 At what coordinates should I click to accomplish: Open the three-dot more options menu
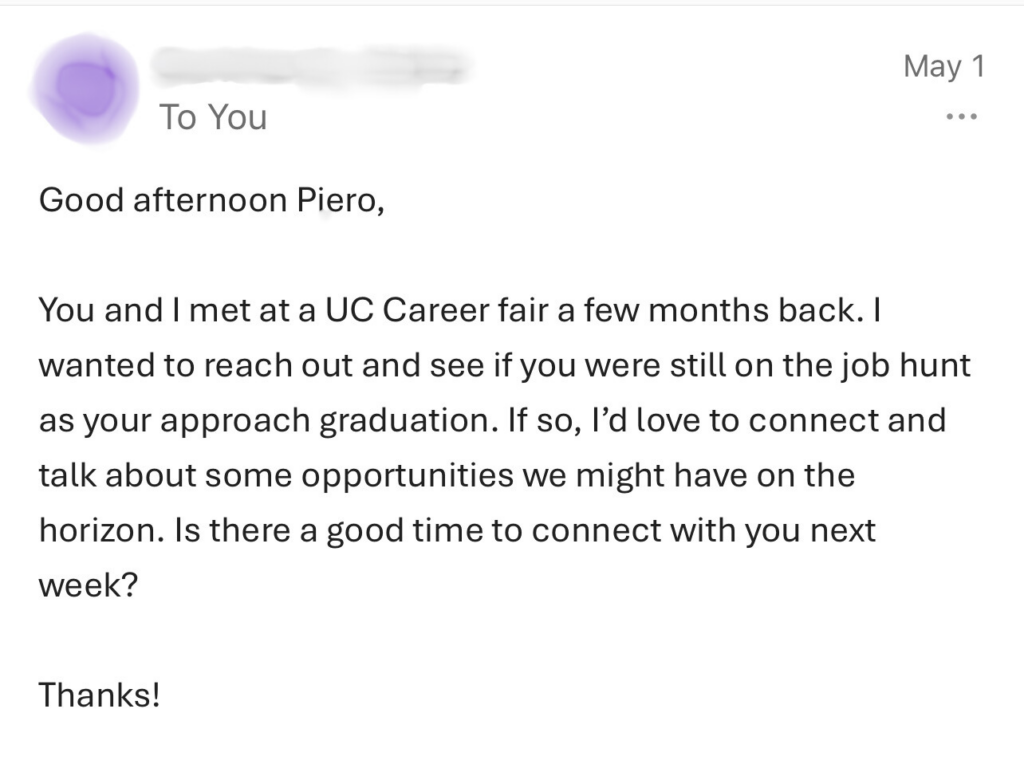pyautogui.click(x=961, y=117)
